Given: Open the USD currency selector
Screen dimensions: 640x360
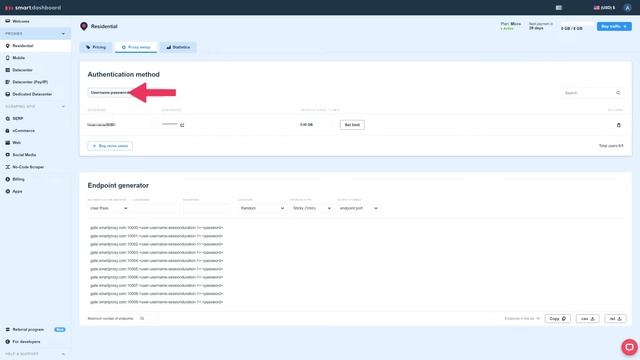Looking at the screenshot, I should (x=604, y=7).
